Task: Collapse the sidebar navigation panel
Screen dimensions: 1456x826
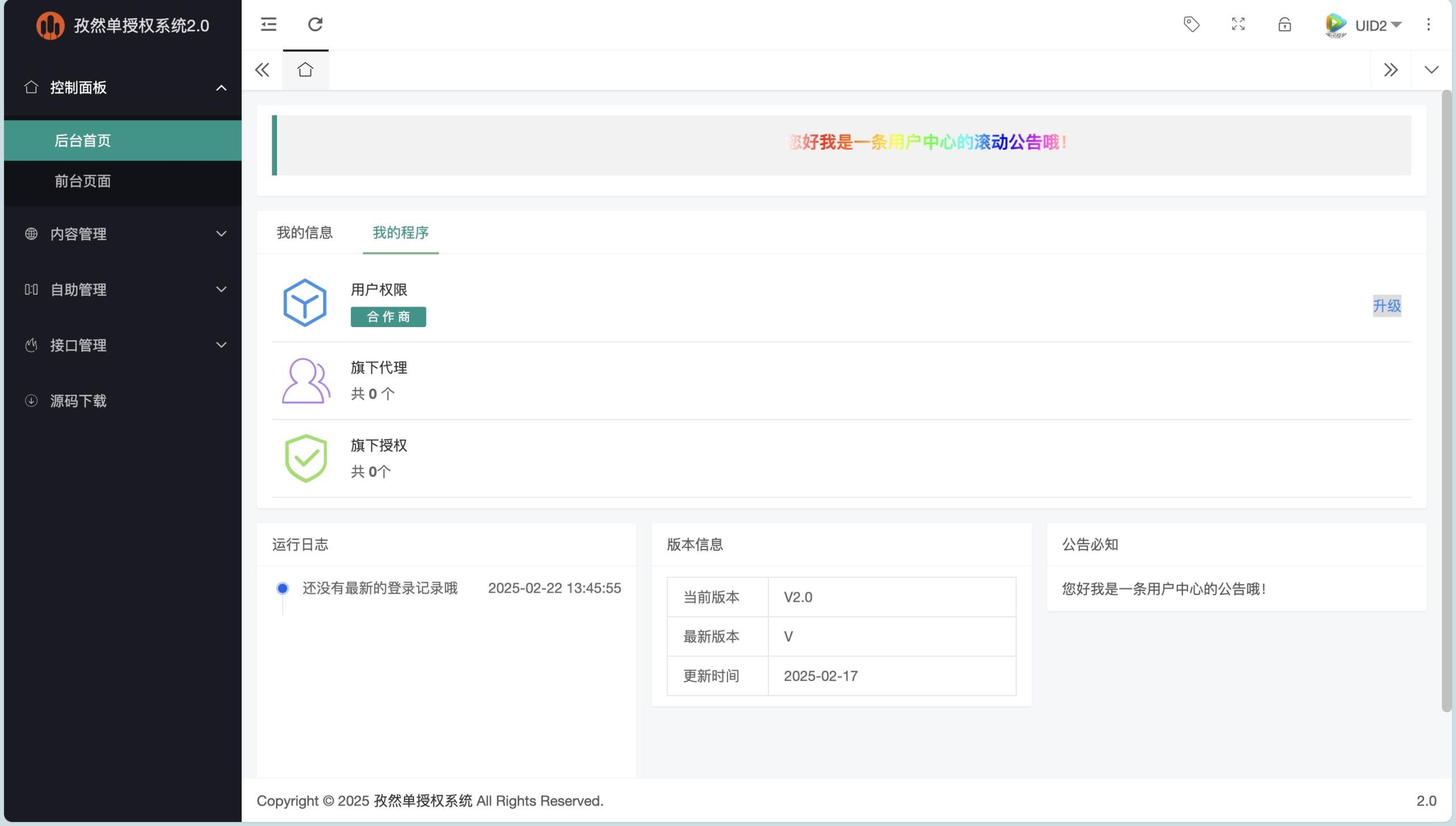Action: (x=268, y=23)
